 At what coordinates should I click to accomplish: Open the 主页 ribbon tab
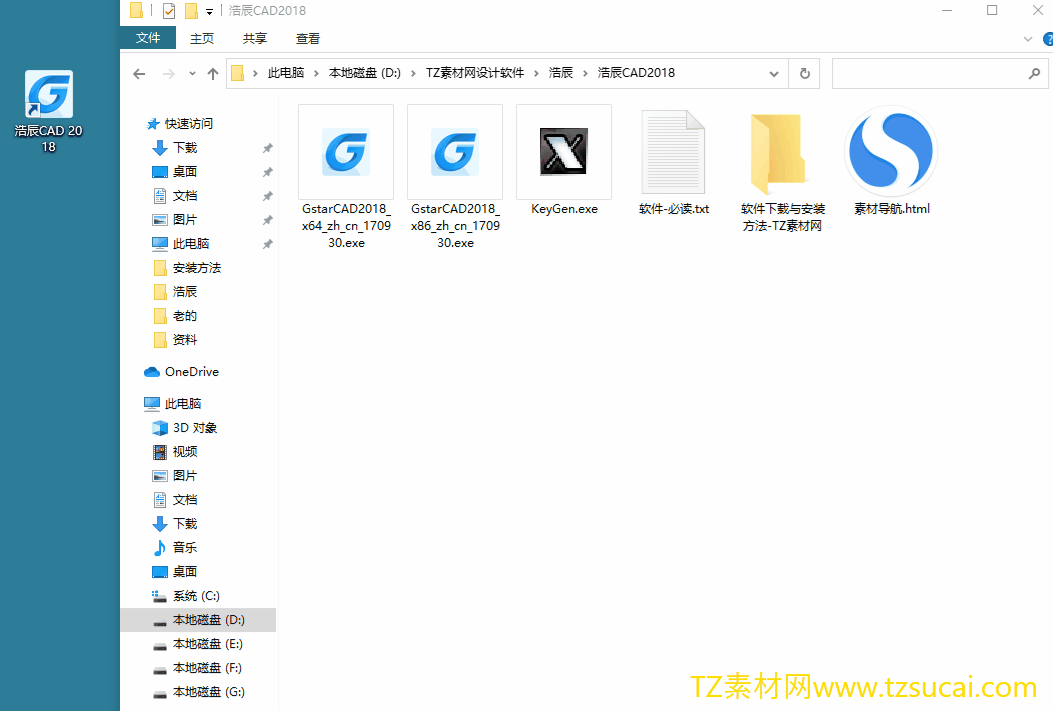201,39
